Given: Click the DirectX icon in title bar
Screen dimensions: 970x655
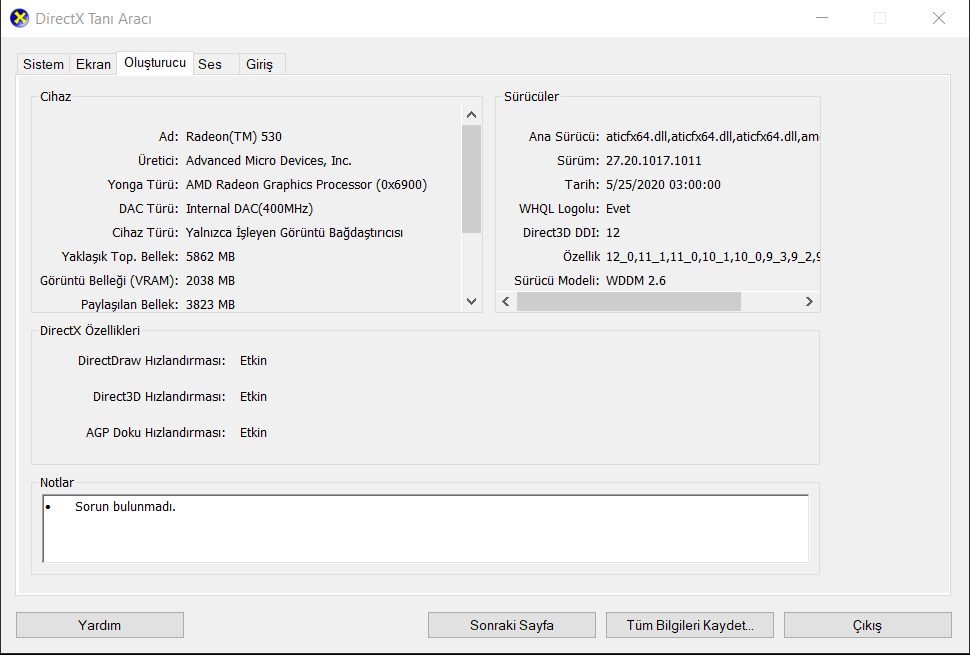Looking at the screenshot, I should (19, 19).
